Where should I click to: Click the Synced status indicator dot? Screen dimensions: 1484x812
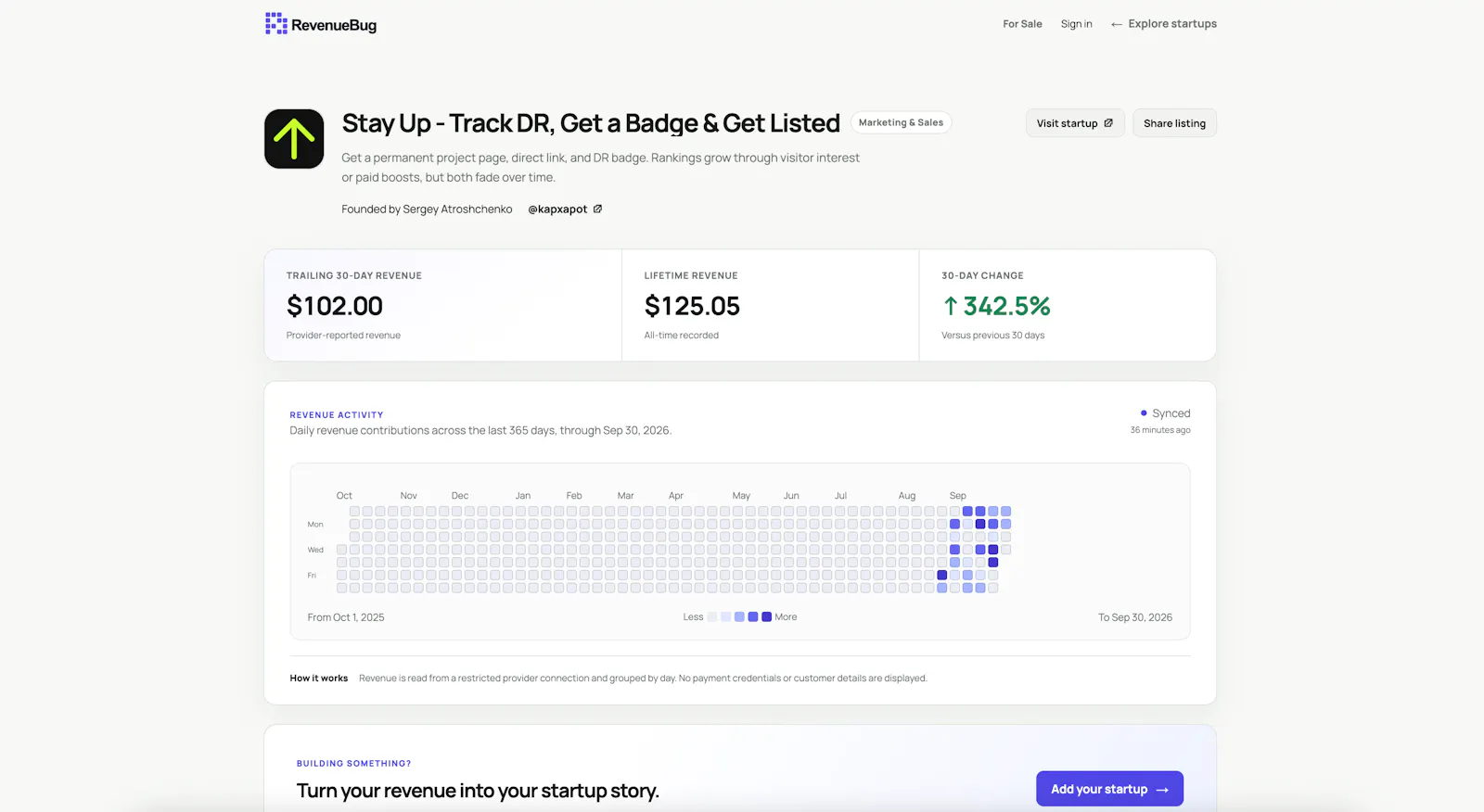(x=1144, y=413)
